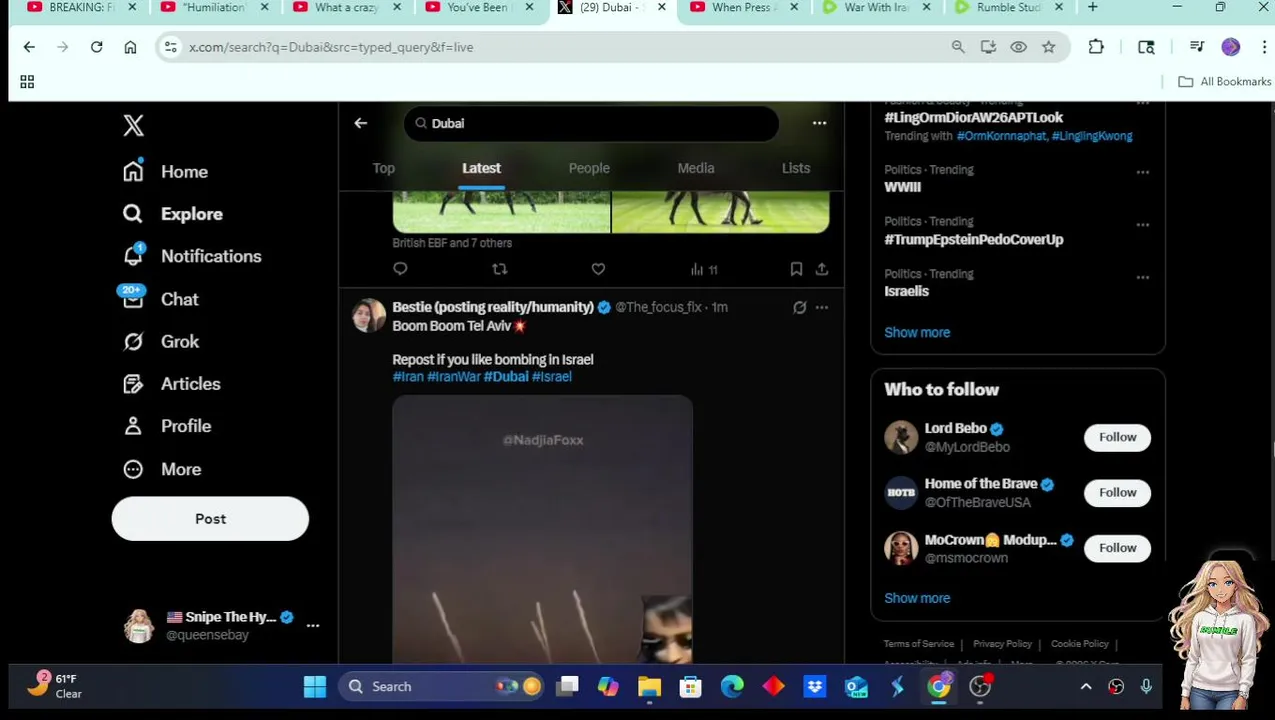Show hidden system tray icons
1275x720 pixels.
1086,687
